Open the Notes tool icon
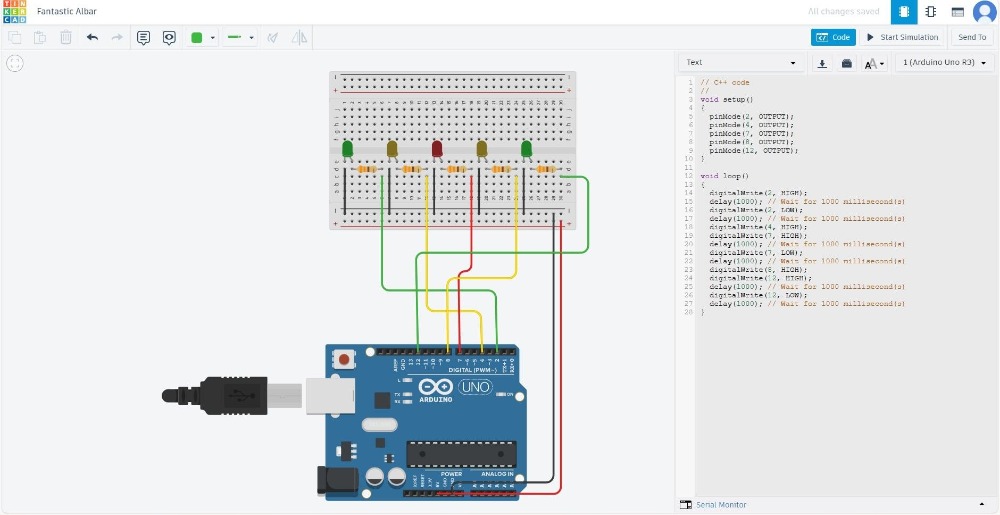The width and height of the screenshot is (1000, 515). tap(143, 38)
